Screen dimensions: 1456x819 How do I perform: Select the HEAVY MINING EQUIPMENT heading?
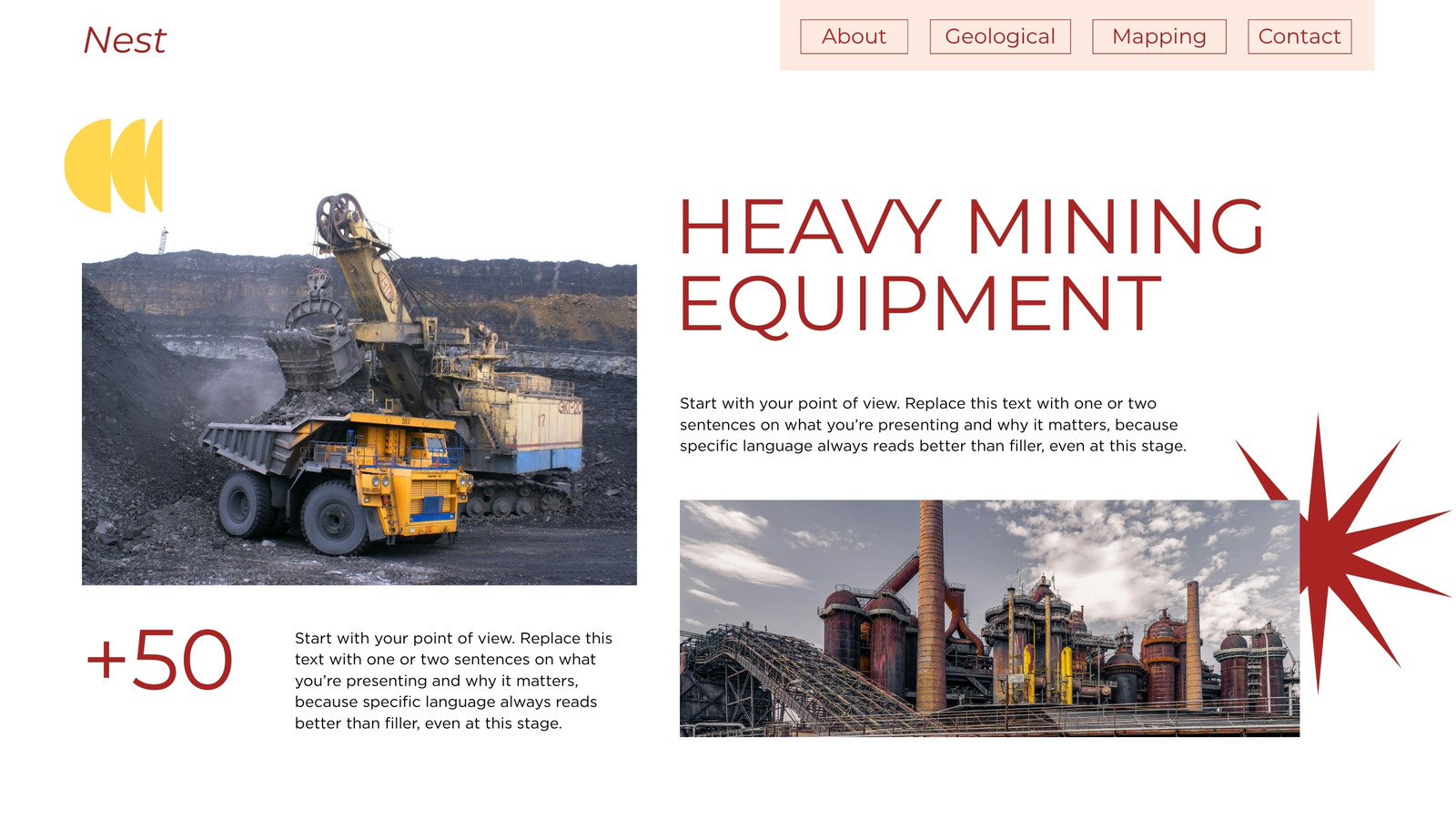(x=971, y=265)
